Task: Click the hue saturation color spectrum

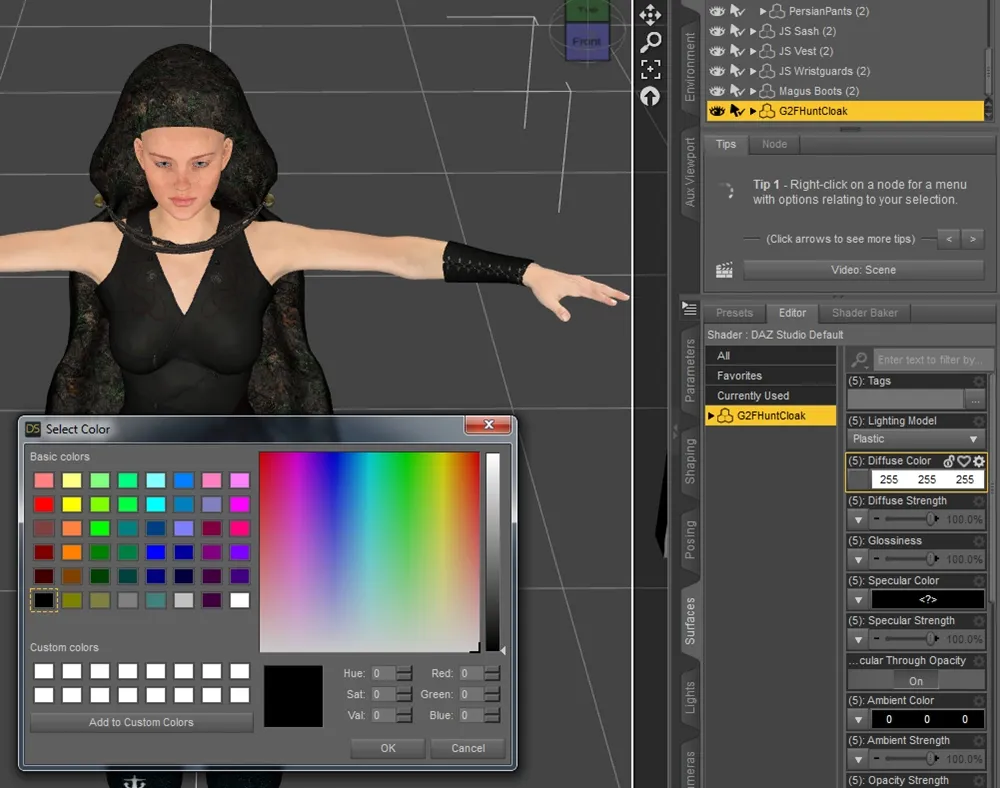Action: (x=369, y=552)
